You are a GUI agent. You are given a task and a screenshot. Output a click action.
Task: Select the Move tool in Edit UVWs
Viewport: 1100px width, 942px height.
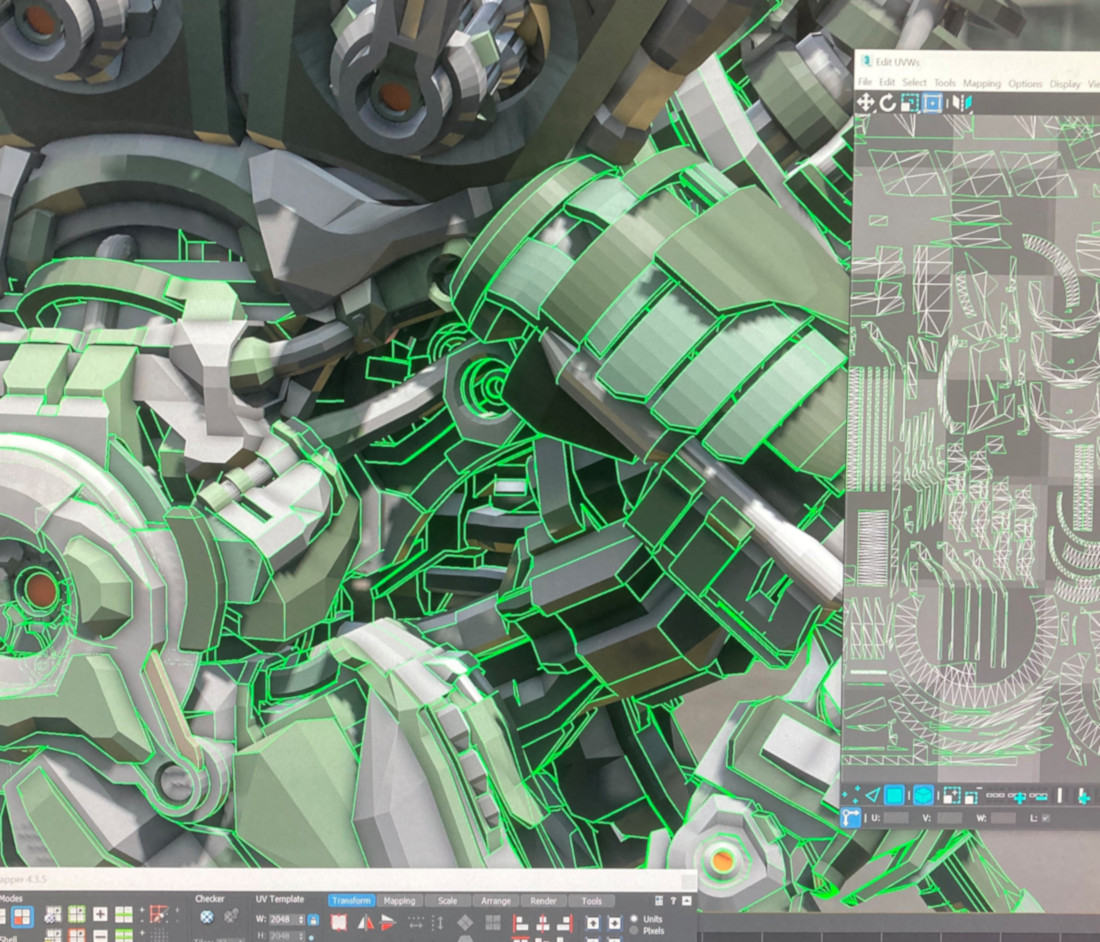[x=866, y=103]
